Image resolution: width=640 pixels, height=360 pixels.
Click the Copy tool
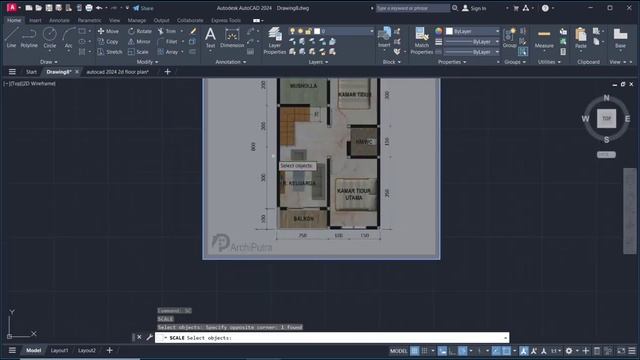(x=108, y=42)
